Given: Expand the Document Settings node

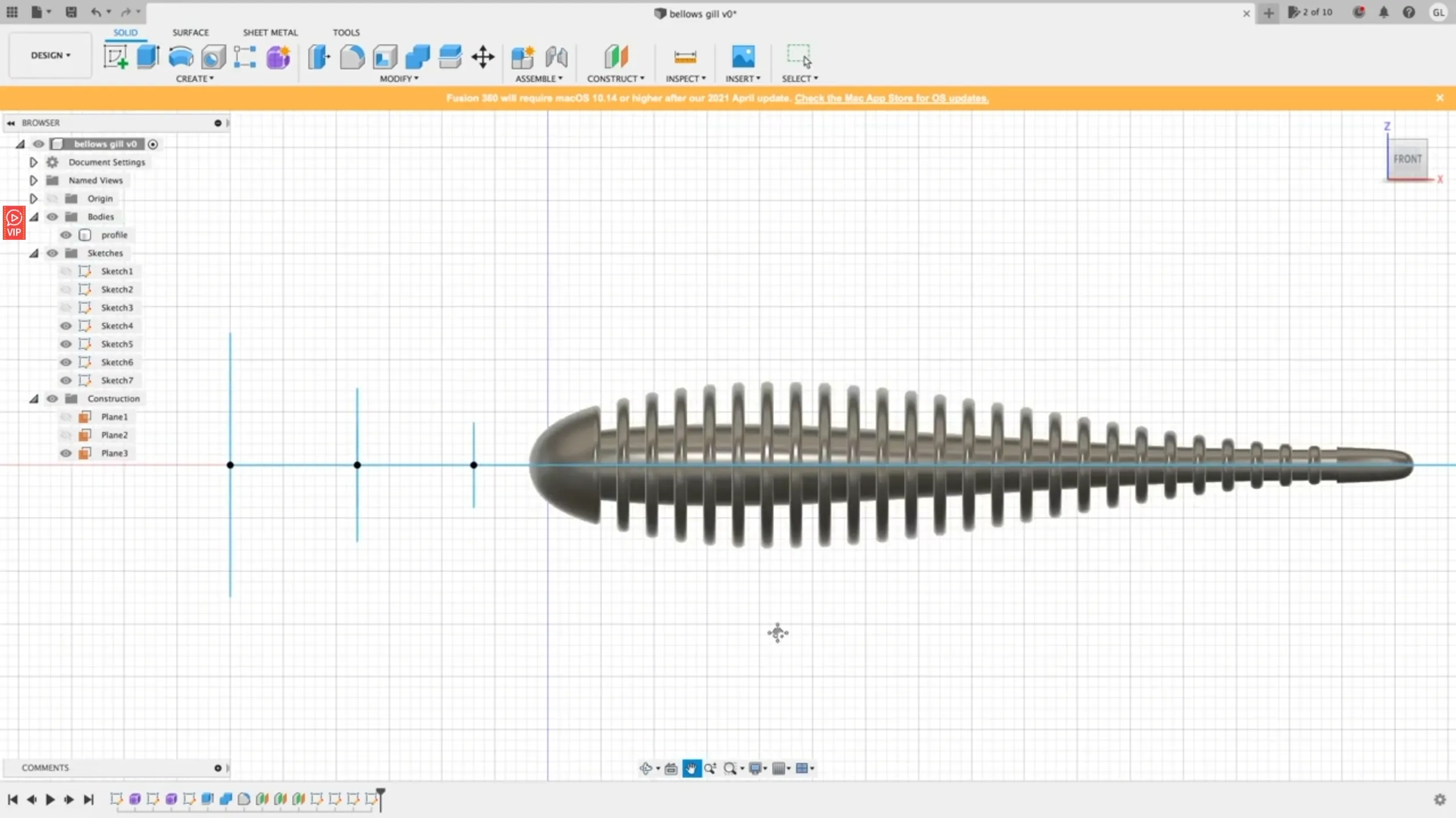Looking at the screenshot, I should (34, 162).
